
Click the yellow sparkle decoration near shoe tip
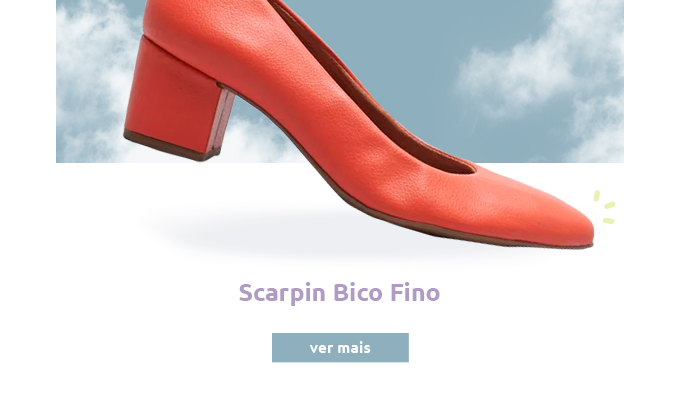point(605,207)
